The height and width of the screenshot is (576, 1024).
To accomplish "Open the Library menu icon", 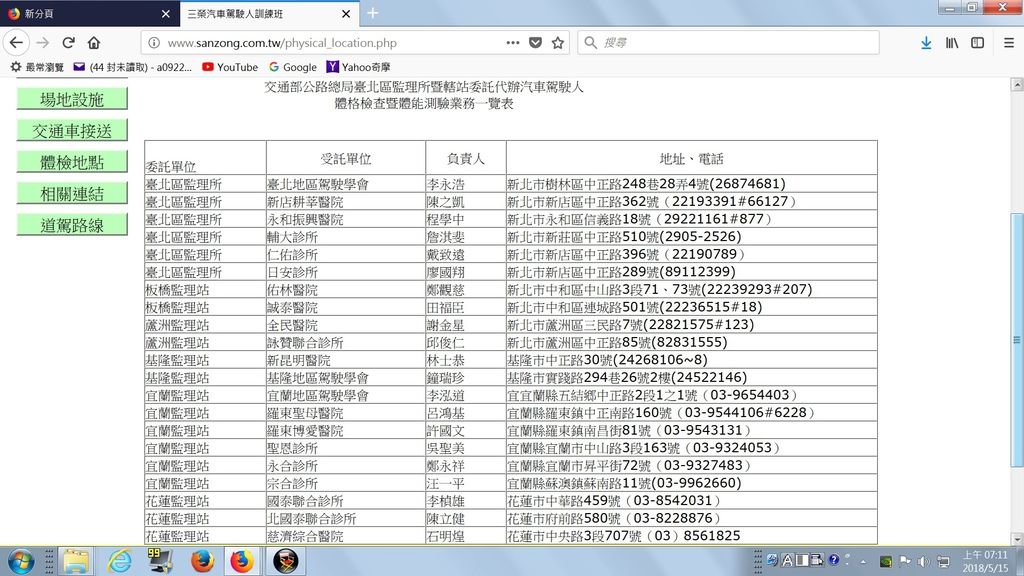I will point(952,42).
